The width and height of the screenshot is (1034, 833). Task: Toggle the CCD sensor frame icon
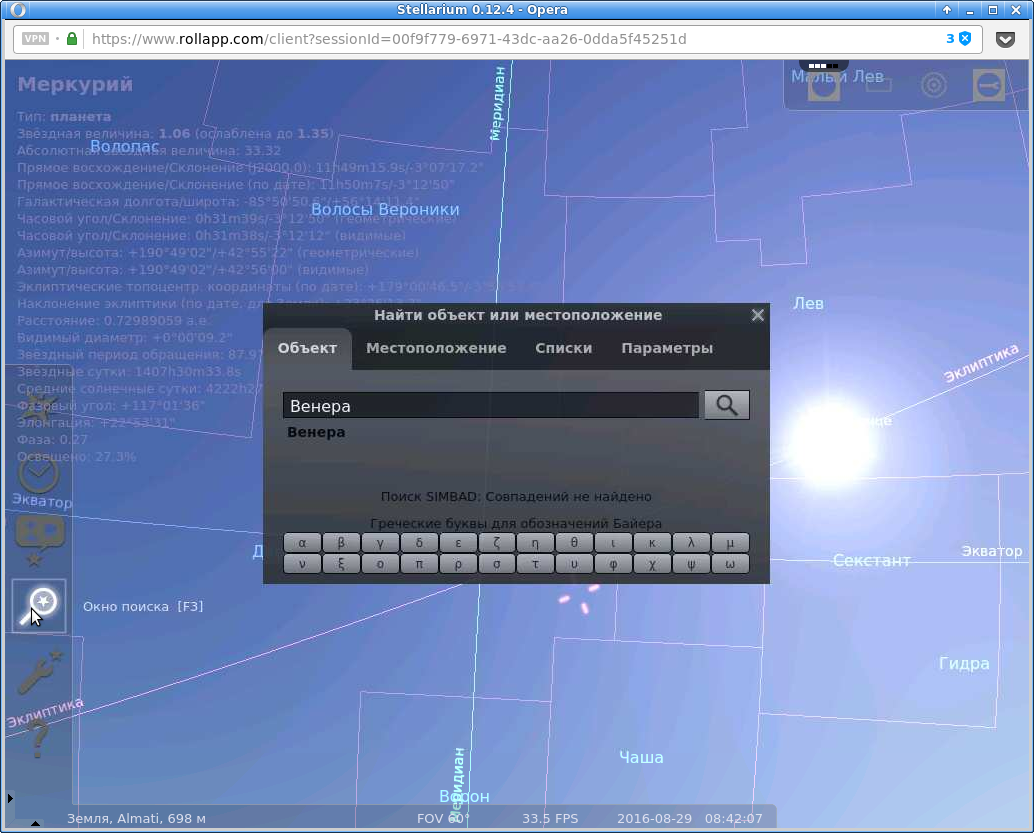(878, 85)
